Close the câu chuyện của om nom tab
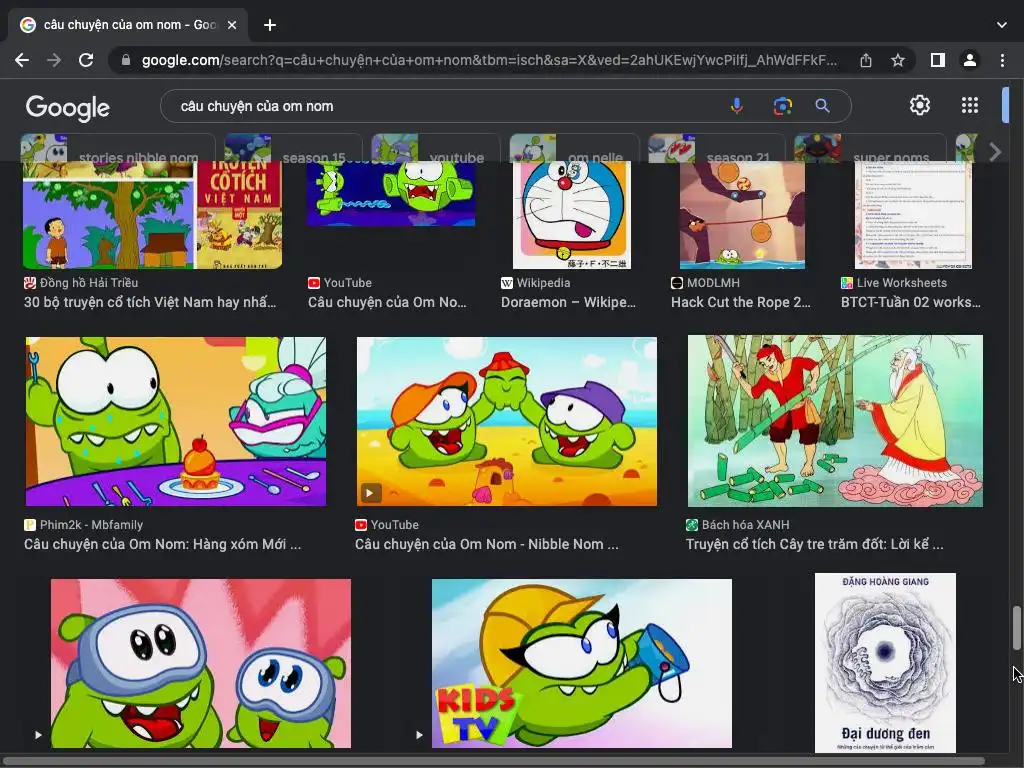This screenshot has height=768, width=1024. click(232, 25)
